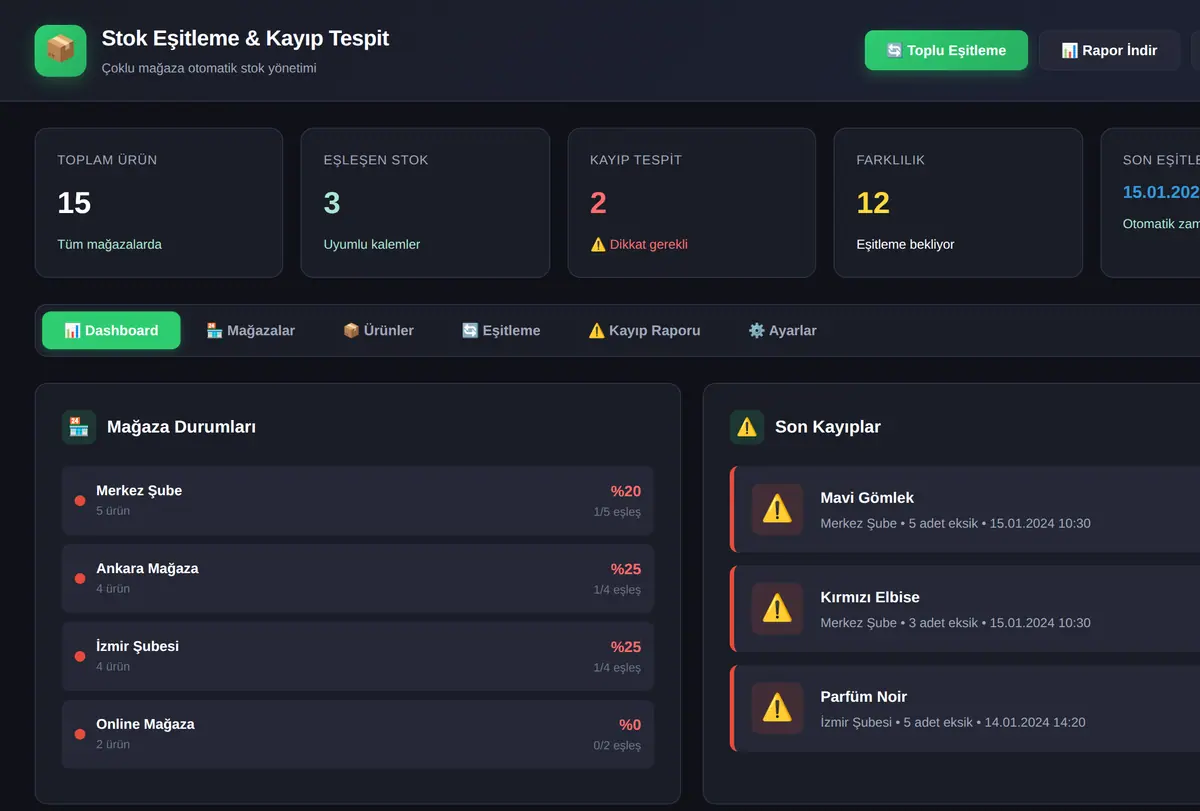Click the red status dot for Online Mağaza

coord(80,734)
